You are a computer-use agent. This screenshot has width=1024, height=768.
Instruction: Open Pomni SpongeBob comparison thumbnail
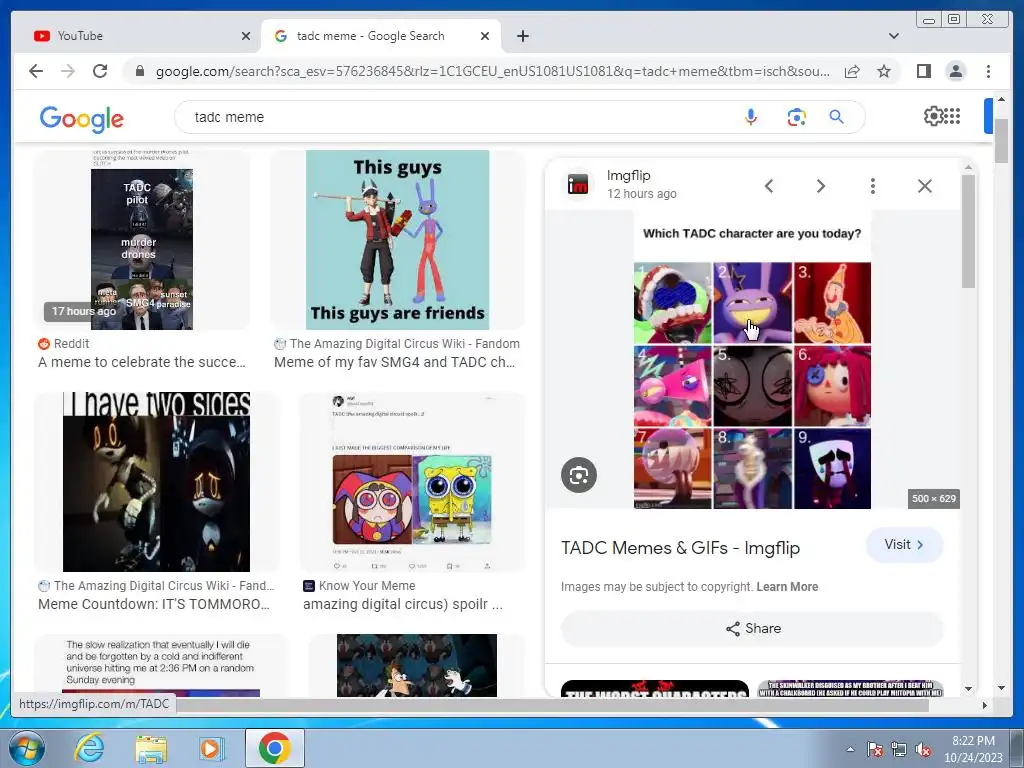tap(412, 482)
